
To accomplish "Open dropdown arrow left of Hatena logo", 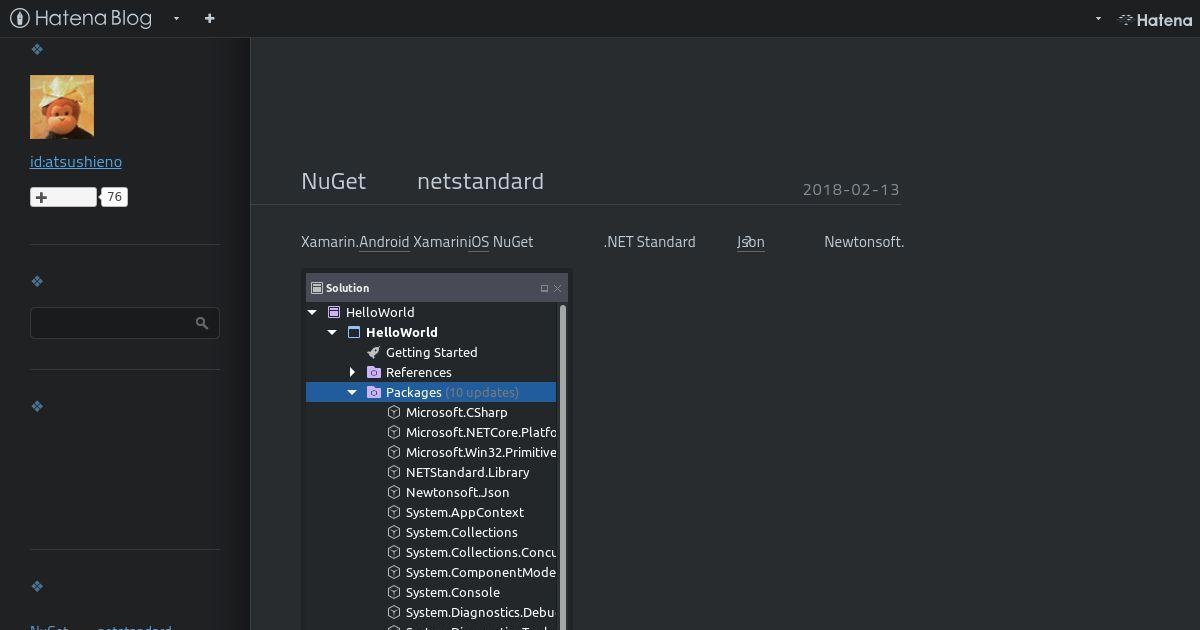I will click(x=1098, y=18).
